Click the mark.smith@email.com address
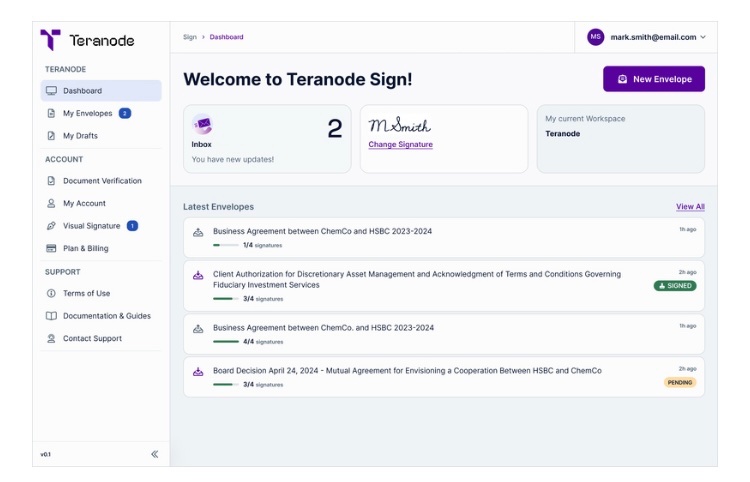 653,37
